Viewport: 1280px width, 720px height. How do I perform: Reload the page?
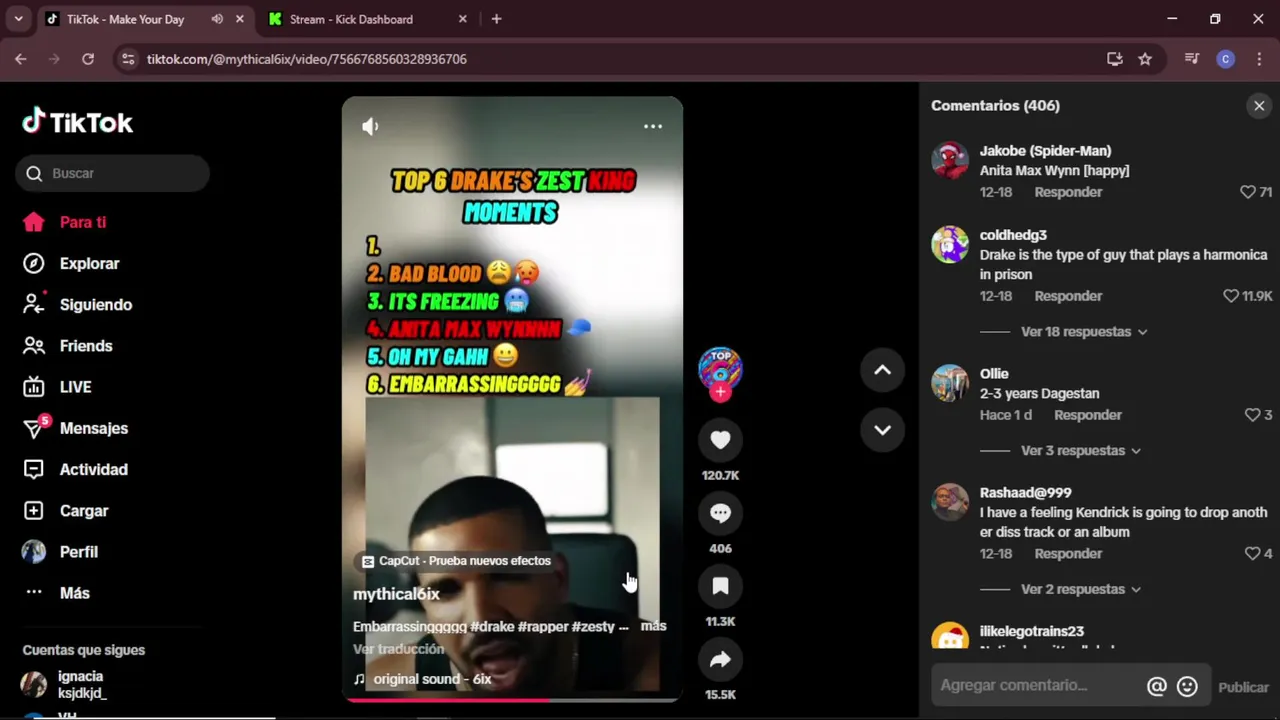click(x=88, y=59)
